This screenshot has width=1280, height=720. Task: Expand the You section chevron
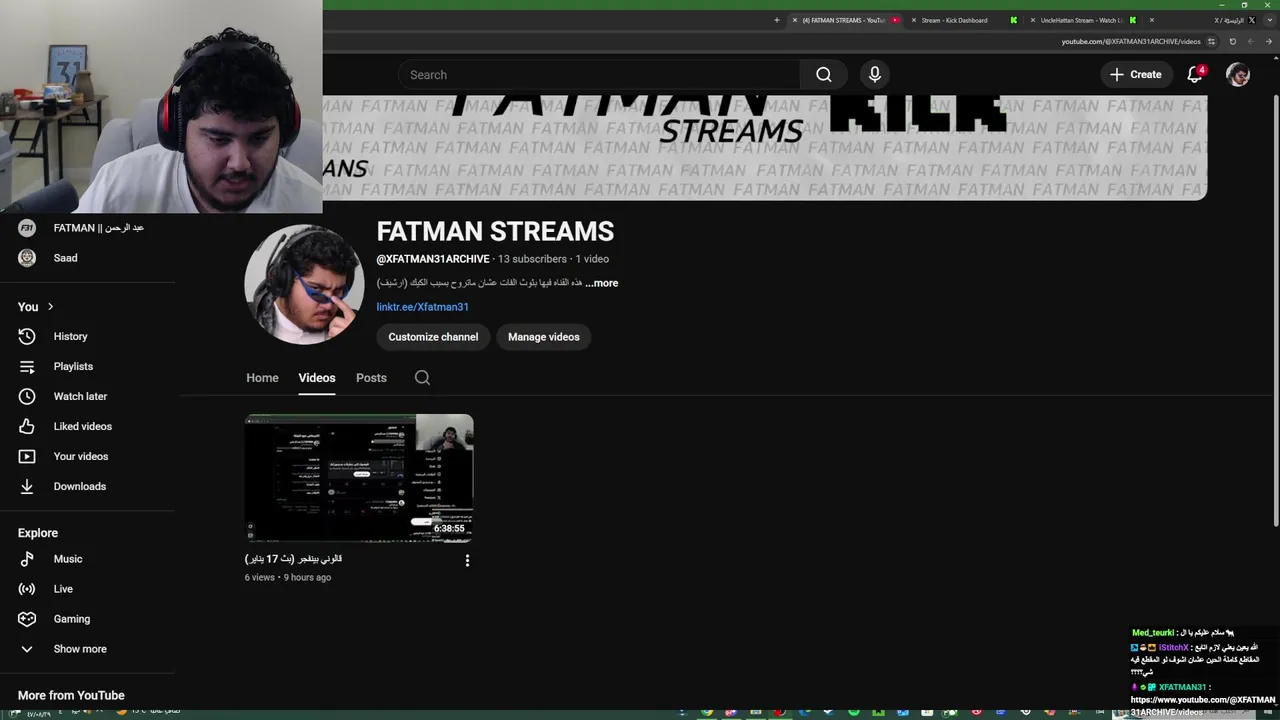(x=50, y=307)
